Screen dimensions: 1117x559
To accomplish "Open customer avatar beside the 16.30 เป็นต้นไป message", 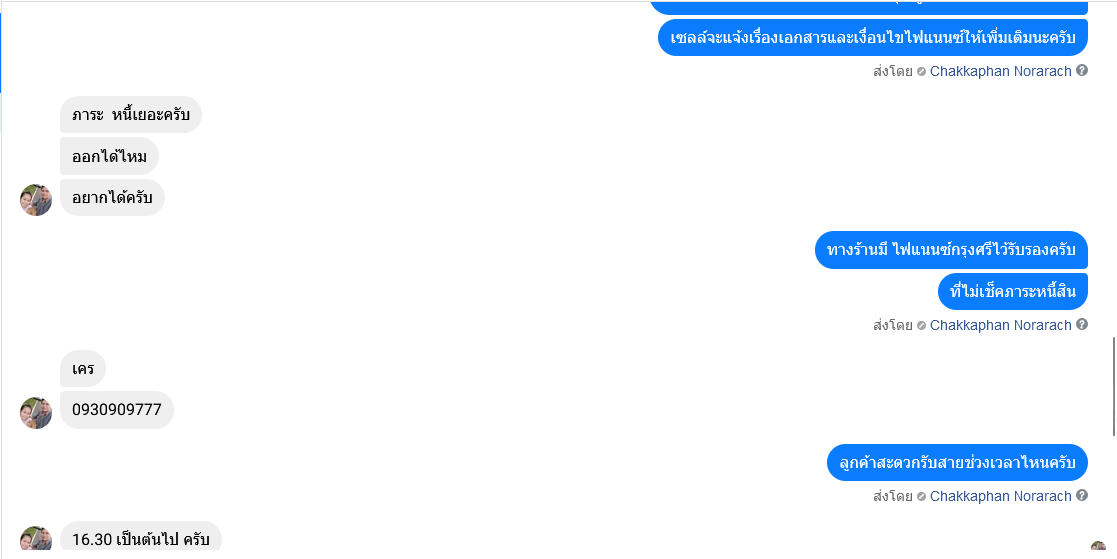I will (36, 540).
